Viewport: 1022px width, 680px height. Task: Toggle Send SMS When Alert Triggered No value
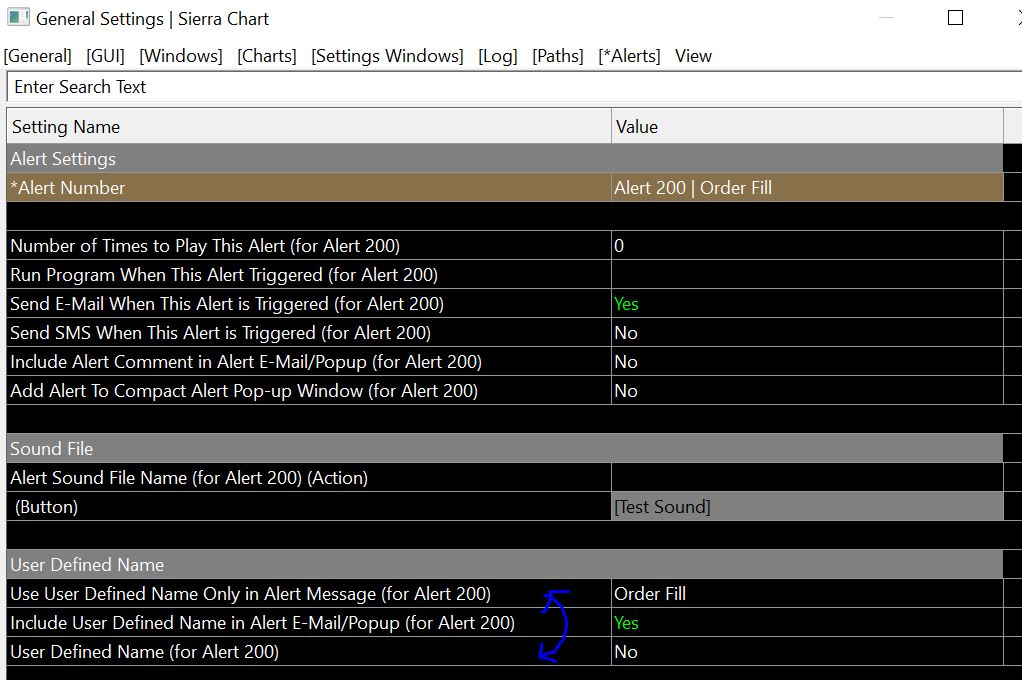808,333
